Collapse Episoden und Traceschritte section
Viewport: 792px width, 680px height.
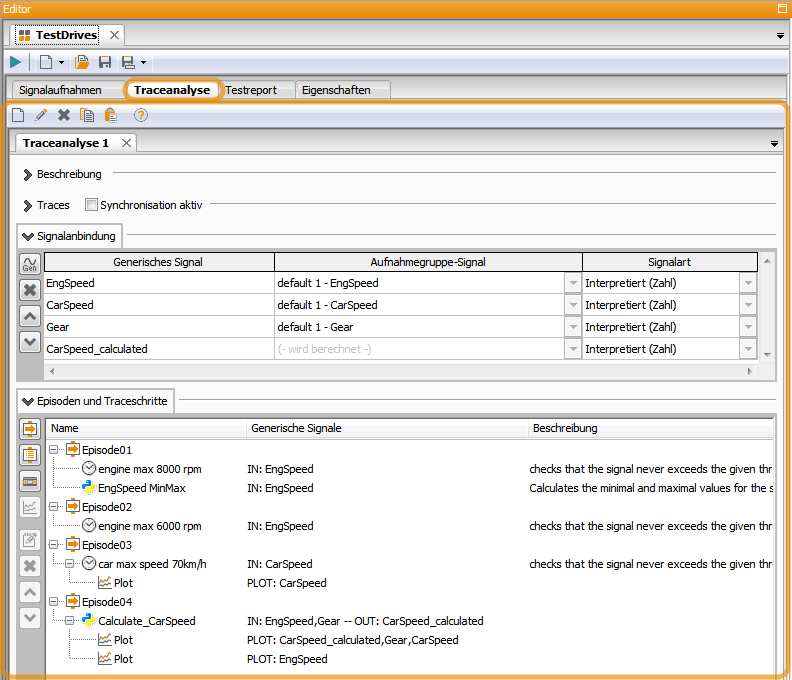point(28,401)
